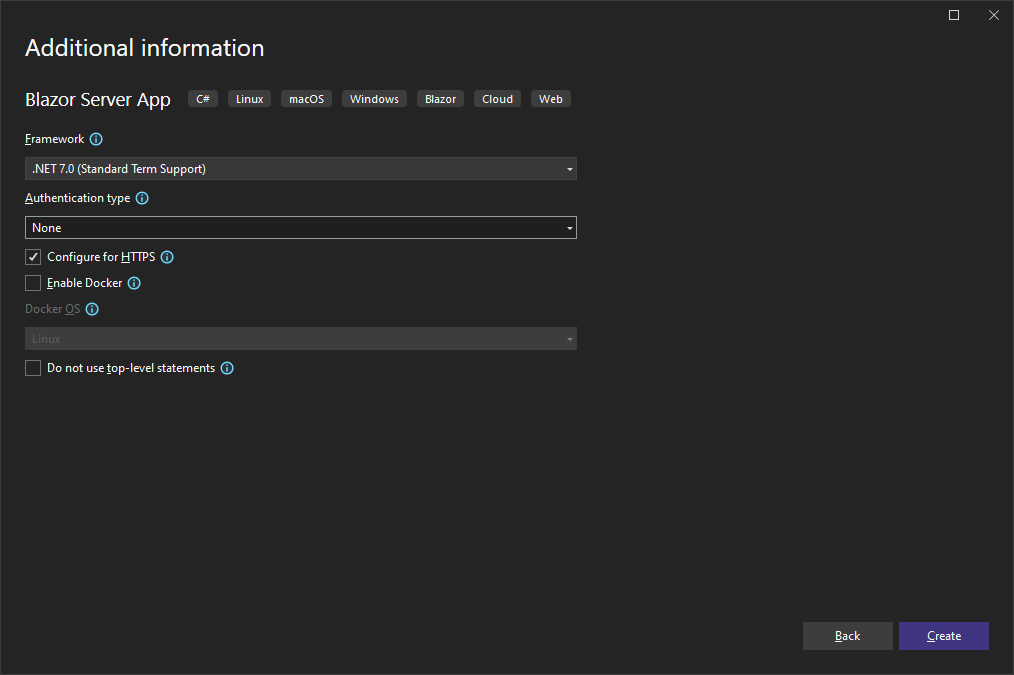Maximize the dialog window

(954, 15)
